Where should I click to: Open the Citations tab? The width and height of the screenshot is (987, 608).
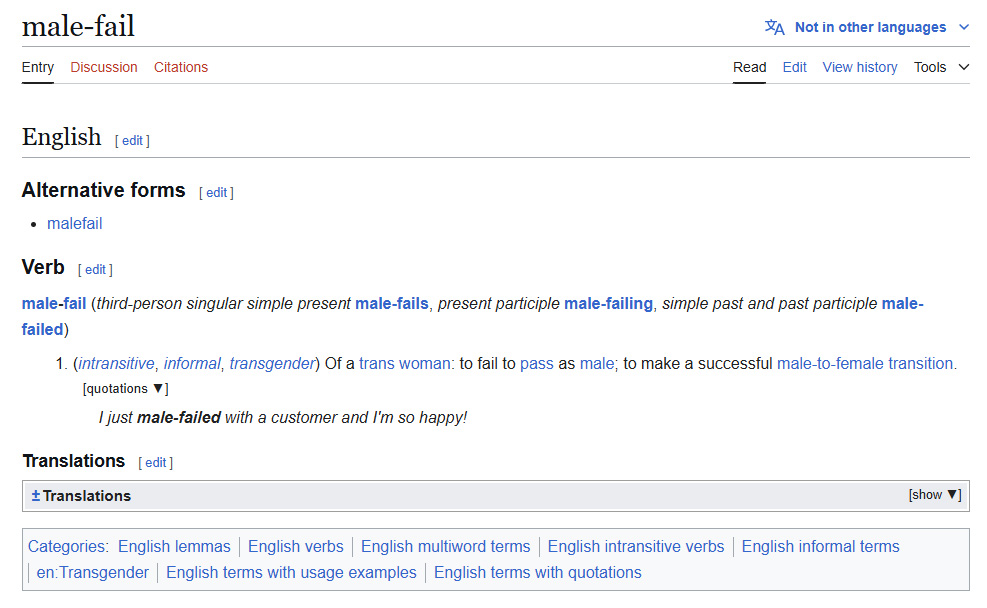(181, 67)
